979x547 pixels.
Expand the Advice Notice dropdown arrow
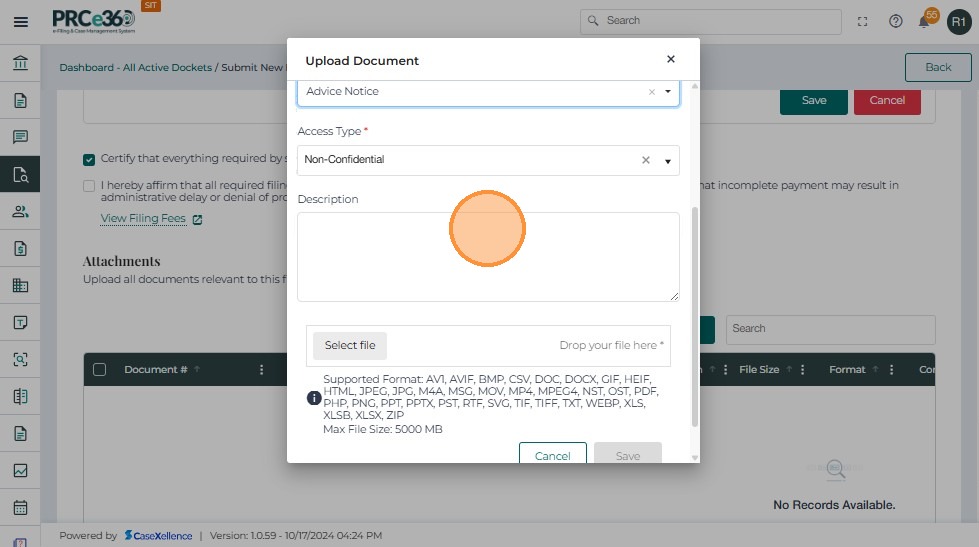click(x=668, y=92)
